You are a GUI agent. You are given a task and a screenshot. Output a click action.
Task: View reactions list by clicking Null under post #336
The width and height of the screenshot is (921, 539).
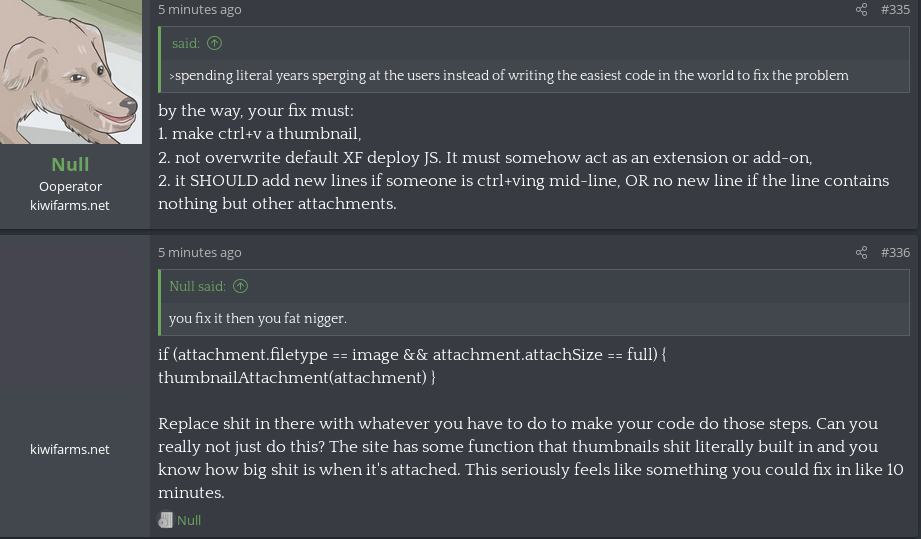point(189,520)
